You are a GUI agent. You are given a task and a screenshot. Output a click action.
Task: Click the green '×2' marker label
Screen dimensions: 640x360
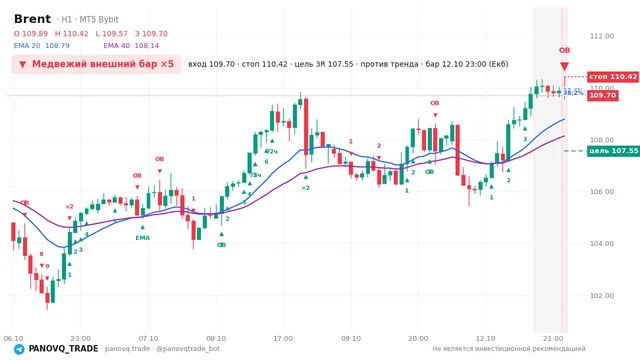[306, 188]
